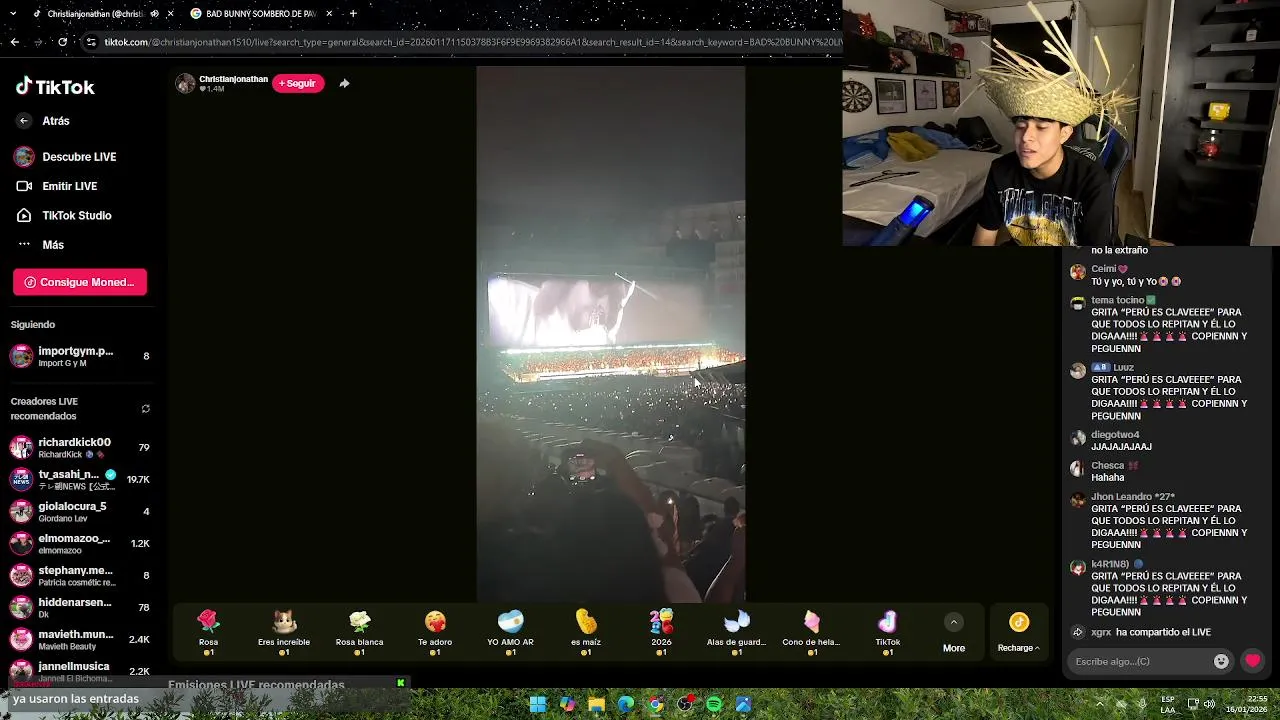Send the Alas de guard... gift
The image size is (1280, 720).
coord(737,633)
